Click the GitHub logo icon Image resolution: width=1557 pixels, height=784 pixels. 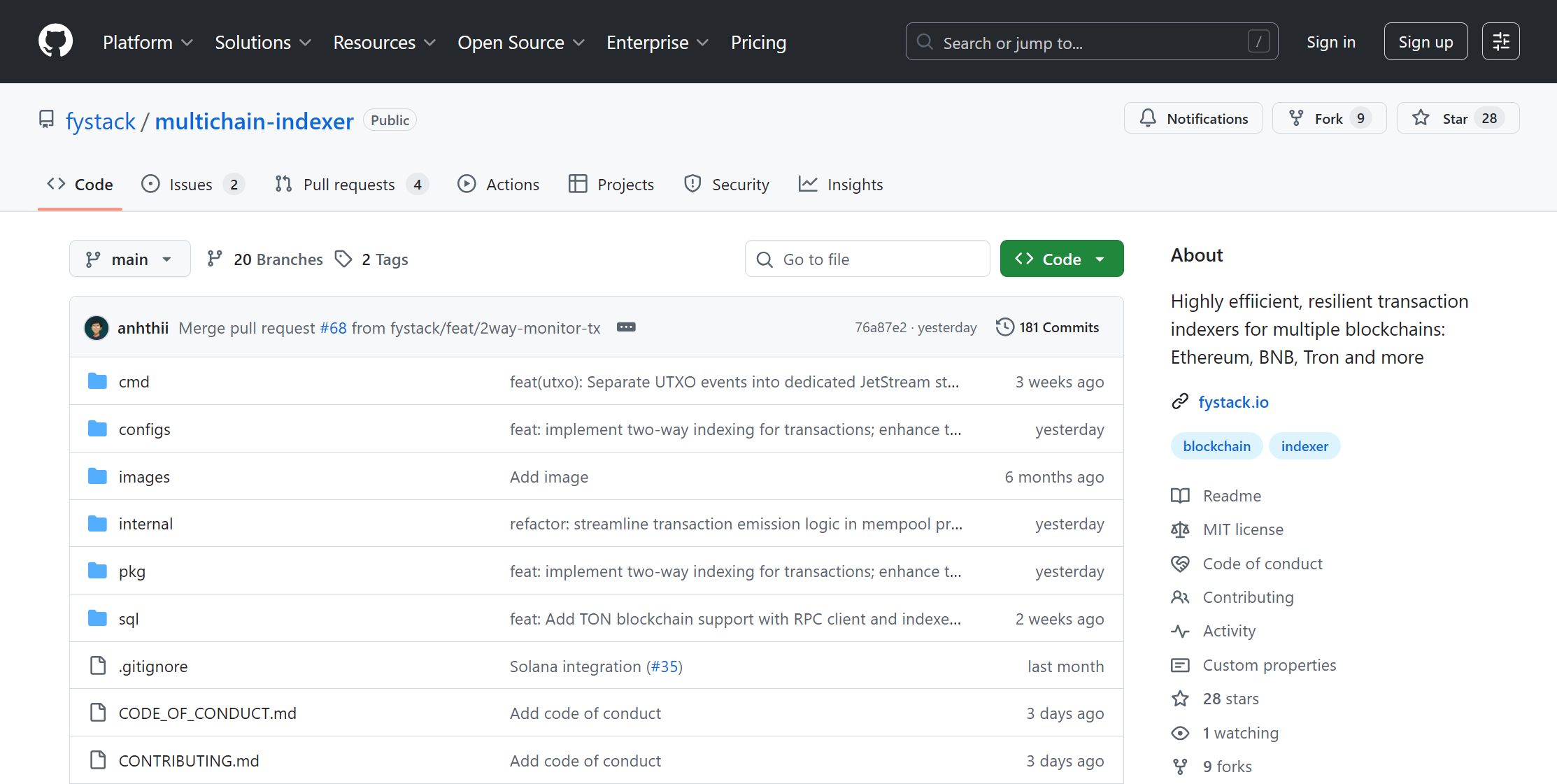[55, 41]
